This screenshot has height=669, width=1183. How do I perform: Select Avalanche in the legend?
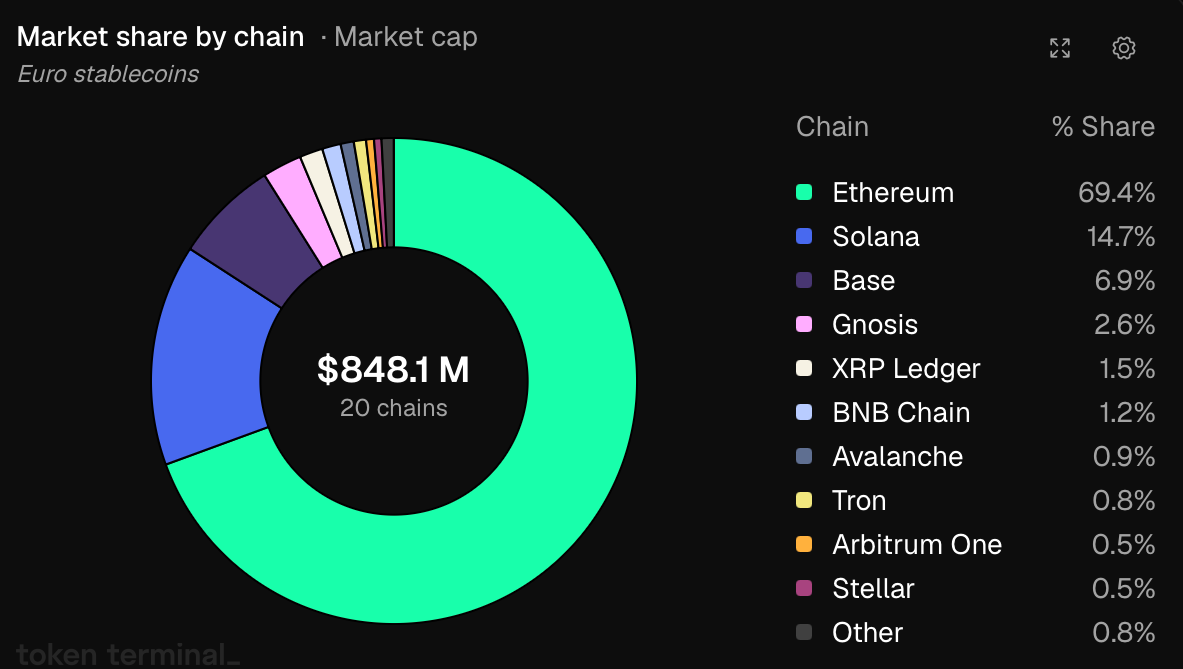click(x=976, y=456)
